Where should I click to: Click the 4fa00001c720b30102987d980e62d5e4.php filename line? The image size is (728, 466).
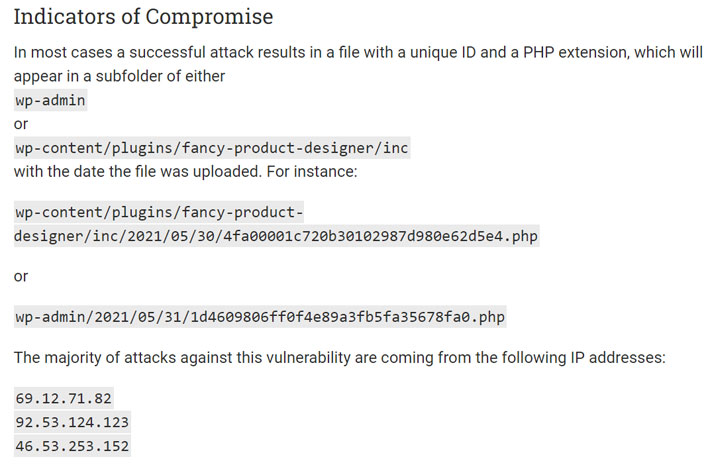point(277,236)
